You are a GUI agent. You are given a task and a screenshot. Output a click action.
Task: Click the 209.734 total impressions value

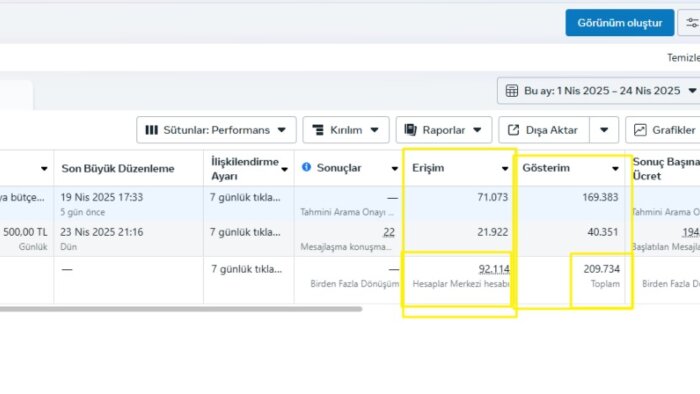pos(601,269)
